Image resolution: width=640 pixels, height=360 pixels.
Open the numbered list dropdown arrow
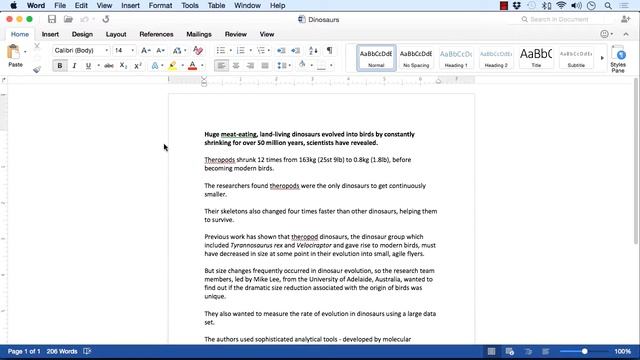(250, 51)
